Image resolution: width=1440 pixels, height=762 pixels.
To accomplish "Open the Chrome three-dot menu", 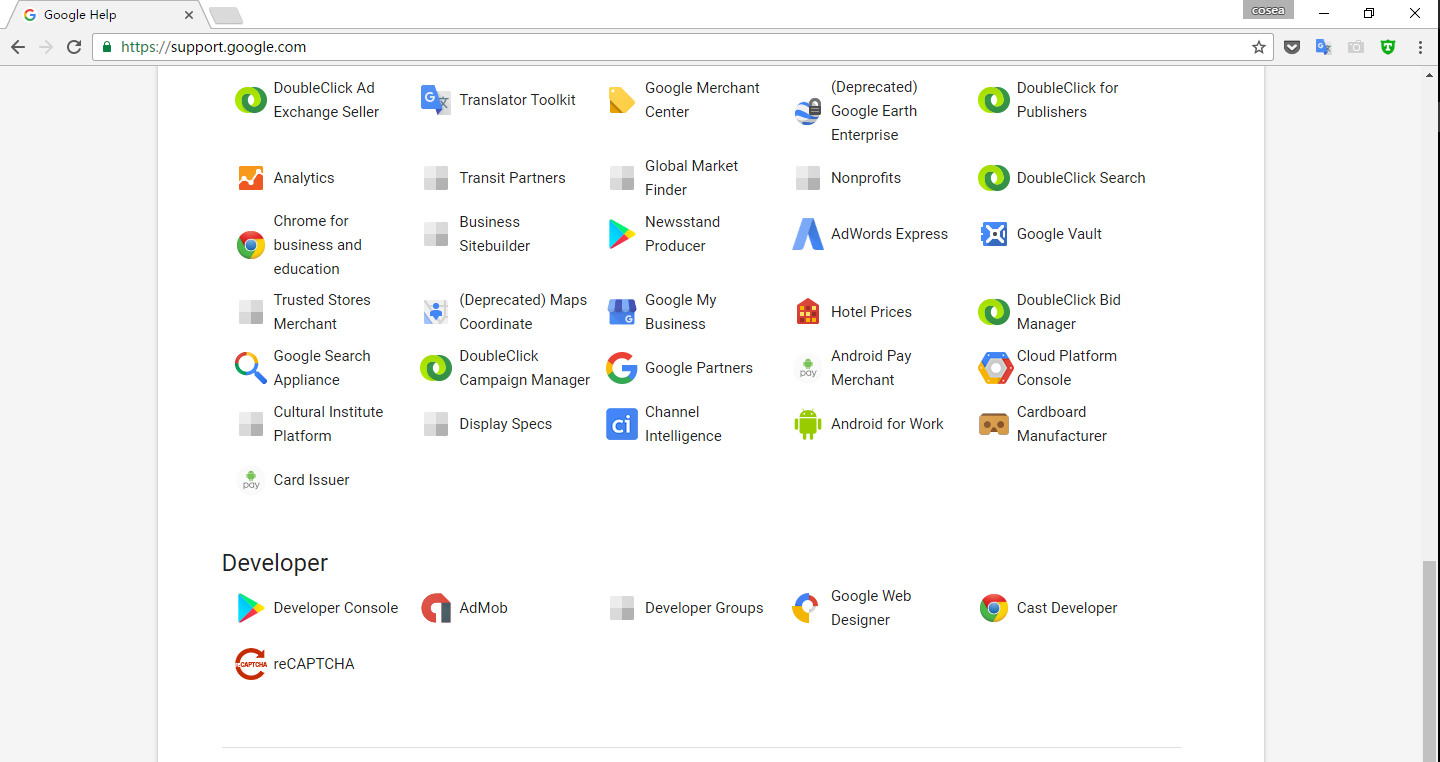I will [x=1420, y=47].
